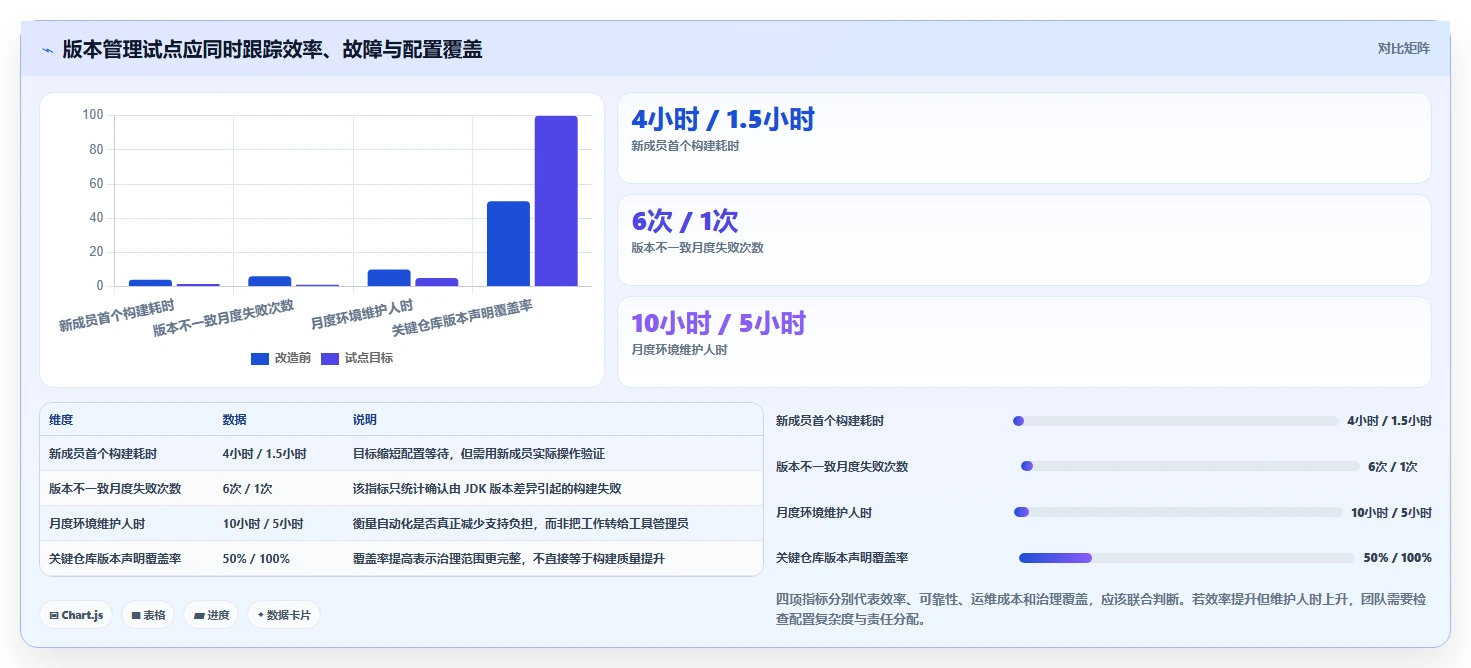Click the 版本不一致月度失败次数 blue chart bar
Screen dimensions: 1471x668
click(x=269, y=281)
